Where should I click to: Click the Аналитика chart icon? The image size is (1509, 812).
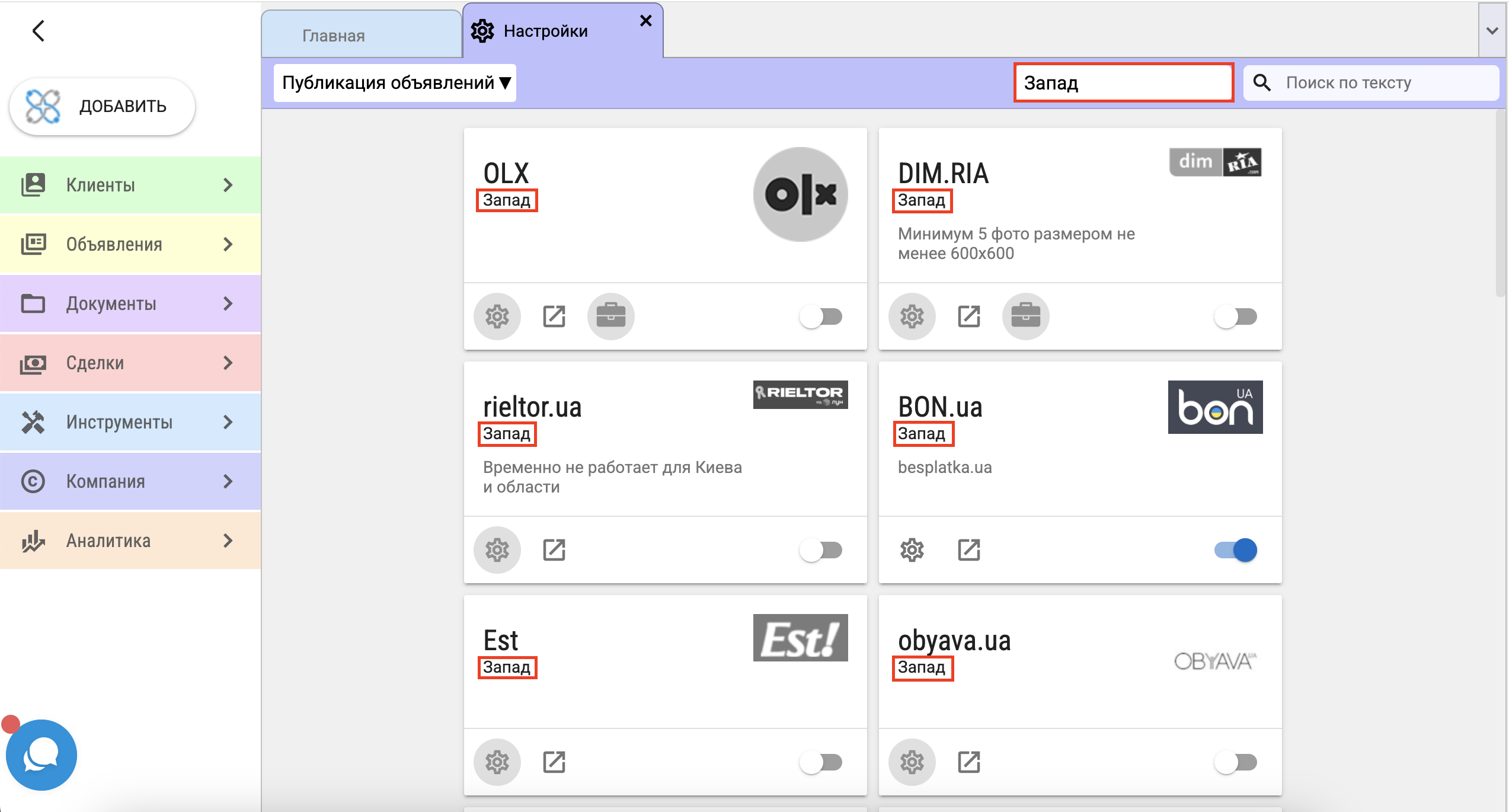click(x=33, y=541)
